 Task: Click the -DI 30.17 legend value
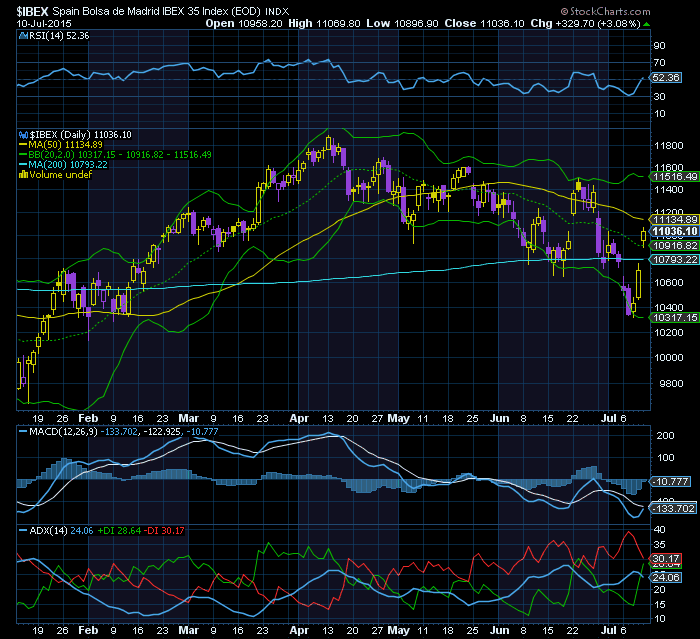pyautogui.click(x=166, y=530)
